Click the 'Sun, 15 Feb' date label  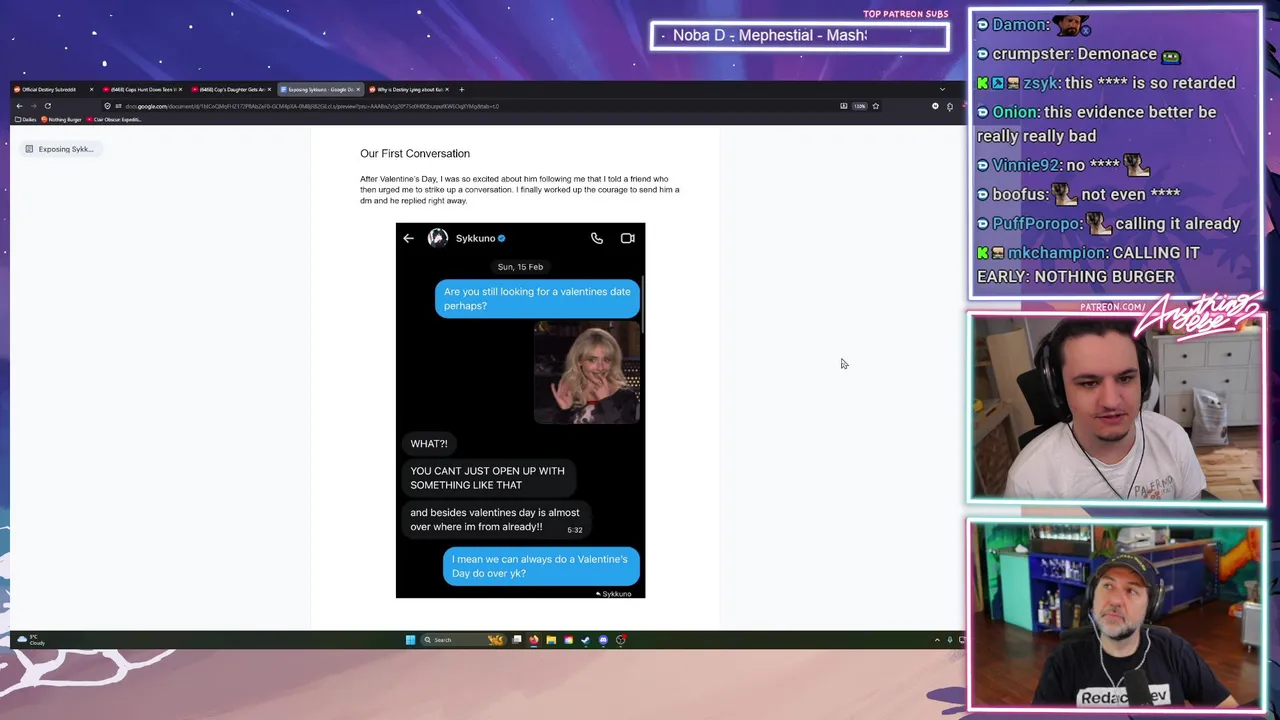(x=520, y=267)
